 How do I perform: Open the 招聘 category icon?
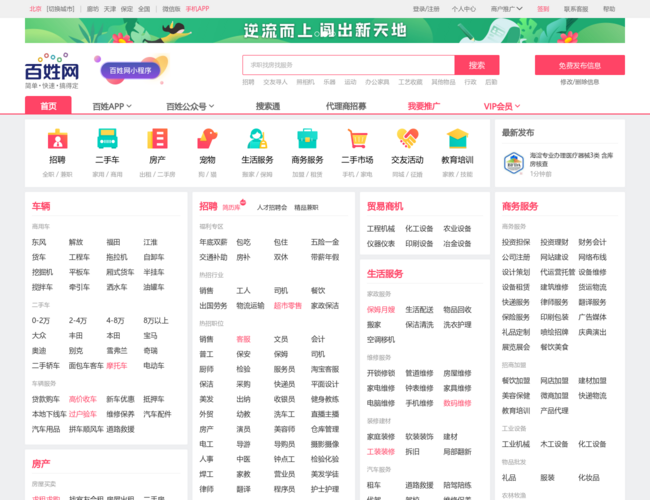click(x=58, y=139)
